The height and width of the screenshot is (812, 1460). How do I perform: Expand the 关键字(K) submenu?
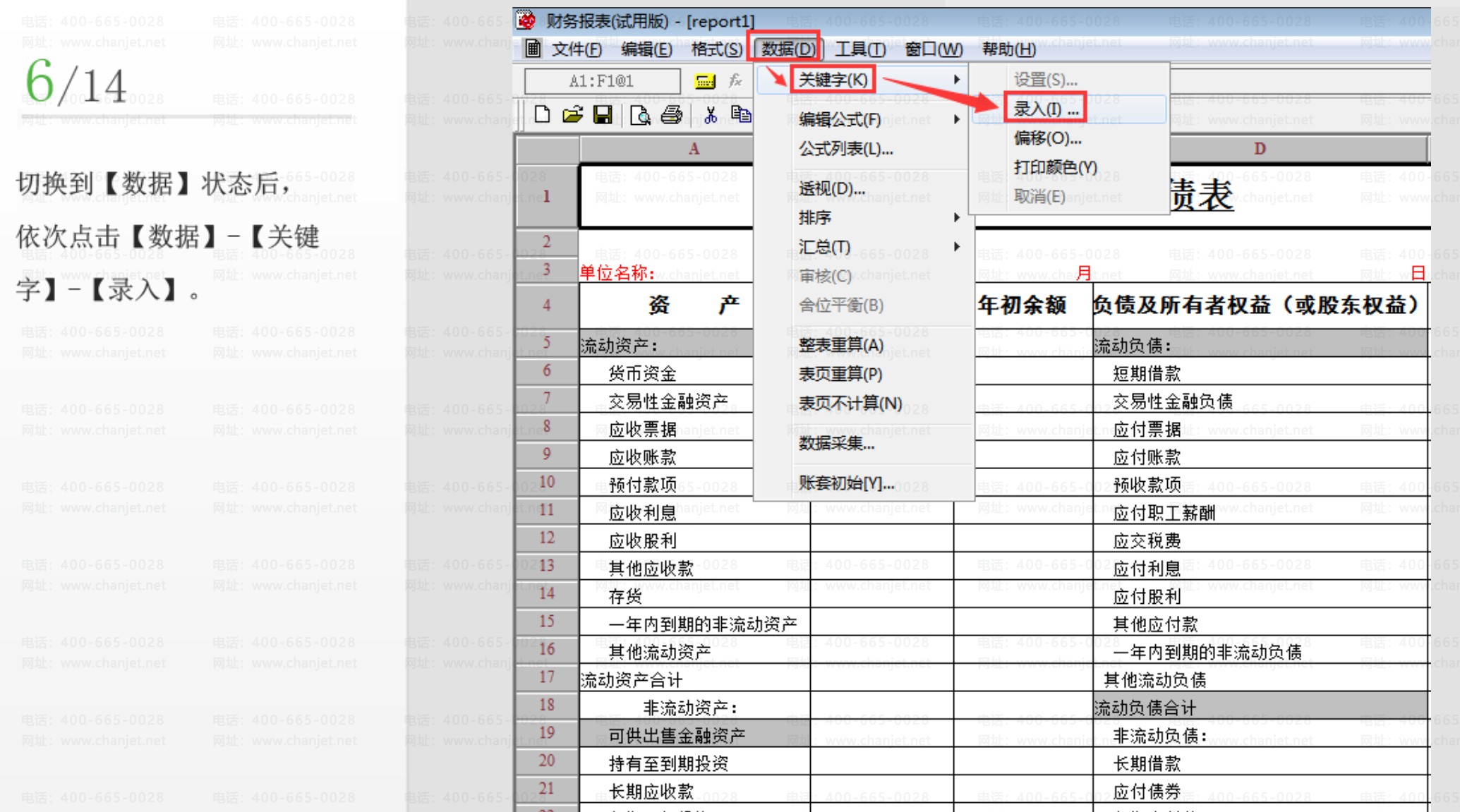coord(833,80)
